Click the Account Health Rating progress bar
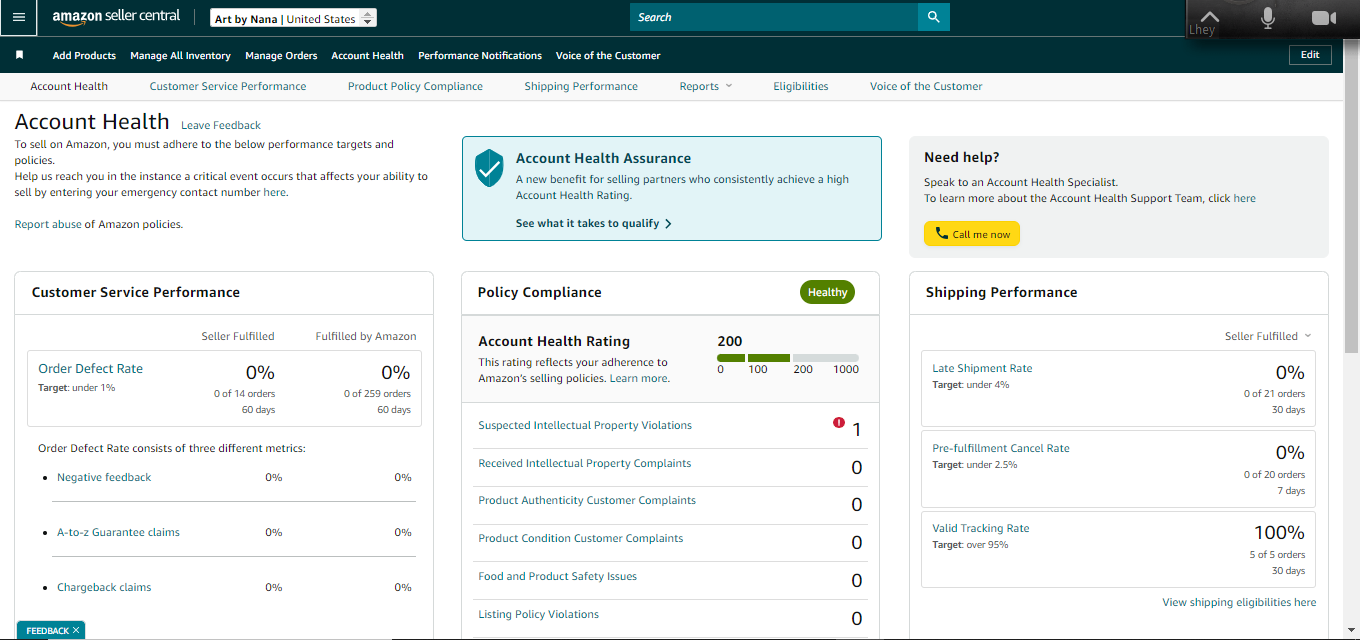This screenshot has width=1360, height=640. [x=788, y=357]
